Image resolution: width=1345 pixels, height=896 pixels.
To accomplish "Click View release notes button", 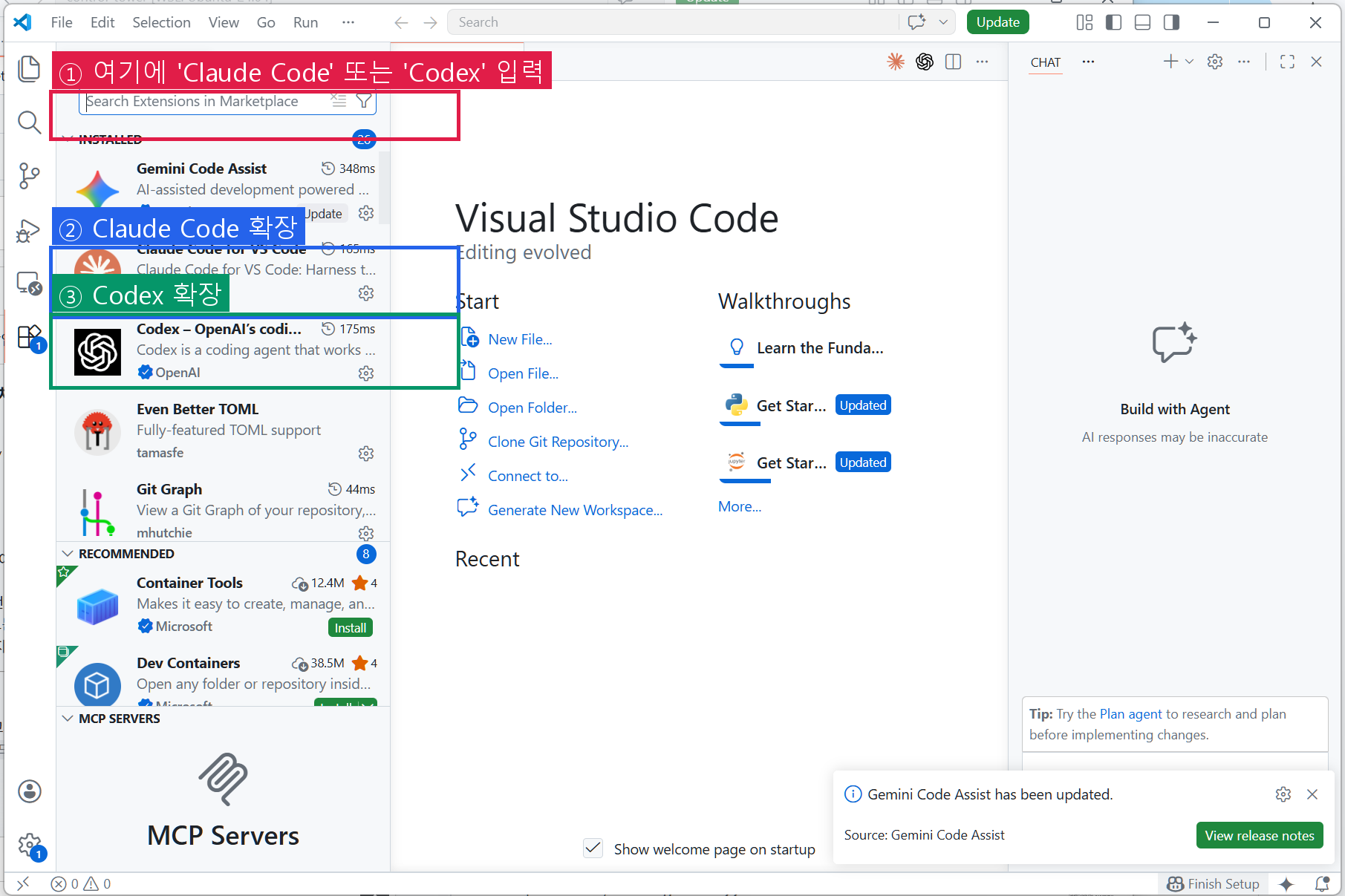I will 1260,836.
